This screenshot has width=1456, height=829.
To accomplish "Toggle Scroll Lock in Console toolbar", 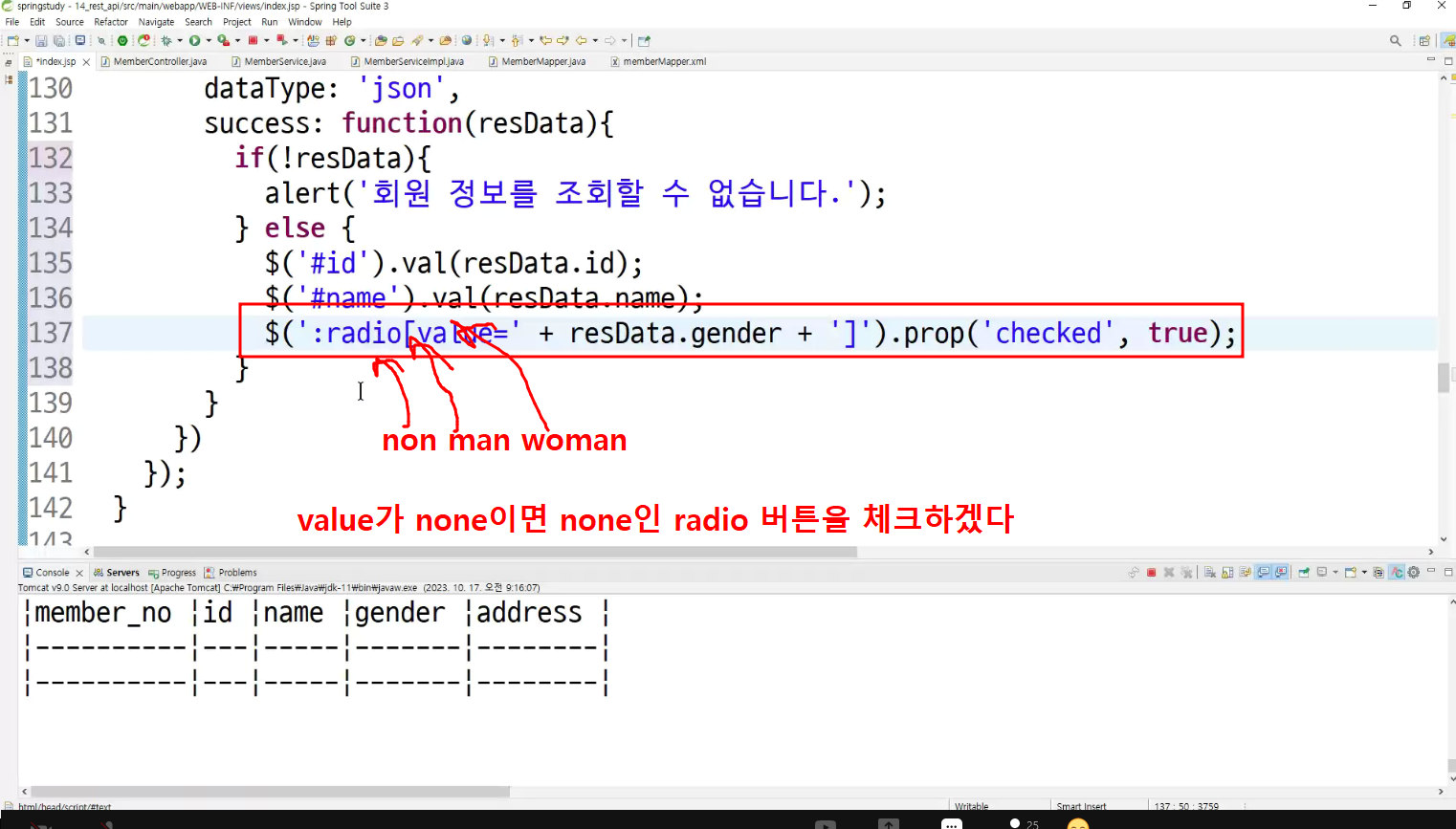I will point(1227,572).
